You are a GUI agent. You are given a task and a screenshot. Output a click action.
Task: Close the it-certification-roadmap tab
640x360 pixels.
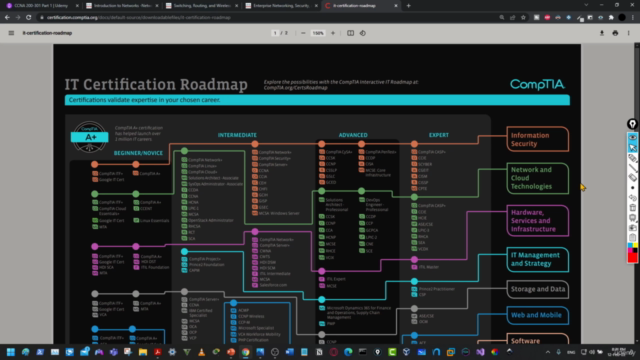click(x=396, y=6)
